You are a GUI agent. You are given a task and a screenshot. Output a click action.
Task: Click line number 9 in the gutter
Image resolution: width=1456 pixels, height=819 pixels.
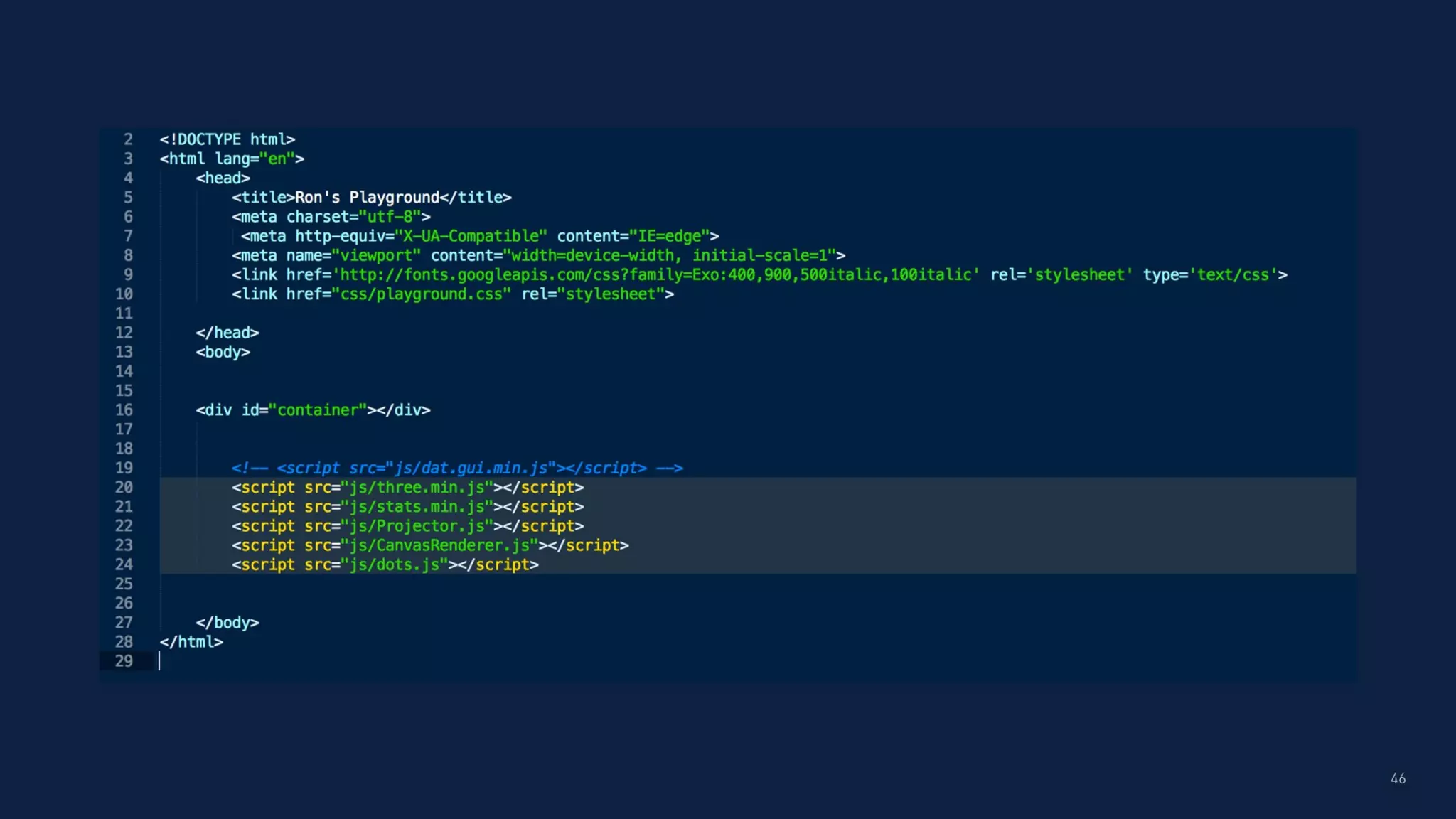click(128, 275)
